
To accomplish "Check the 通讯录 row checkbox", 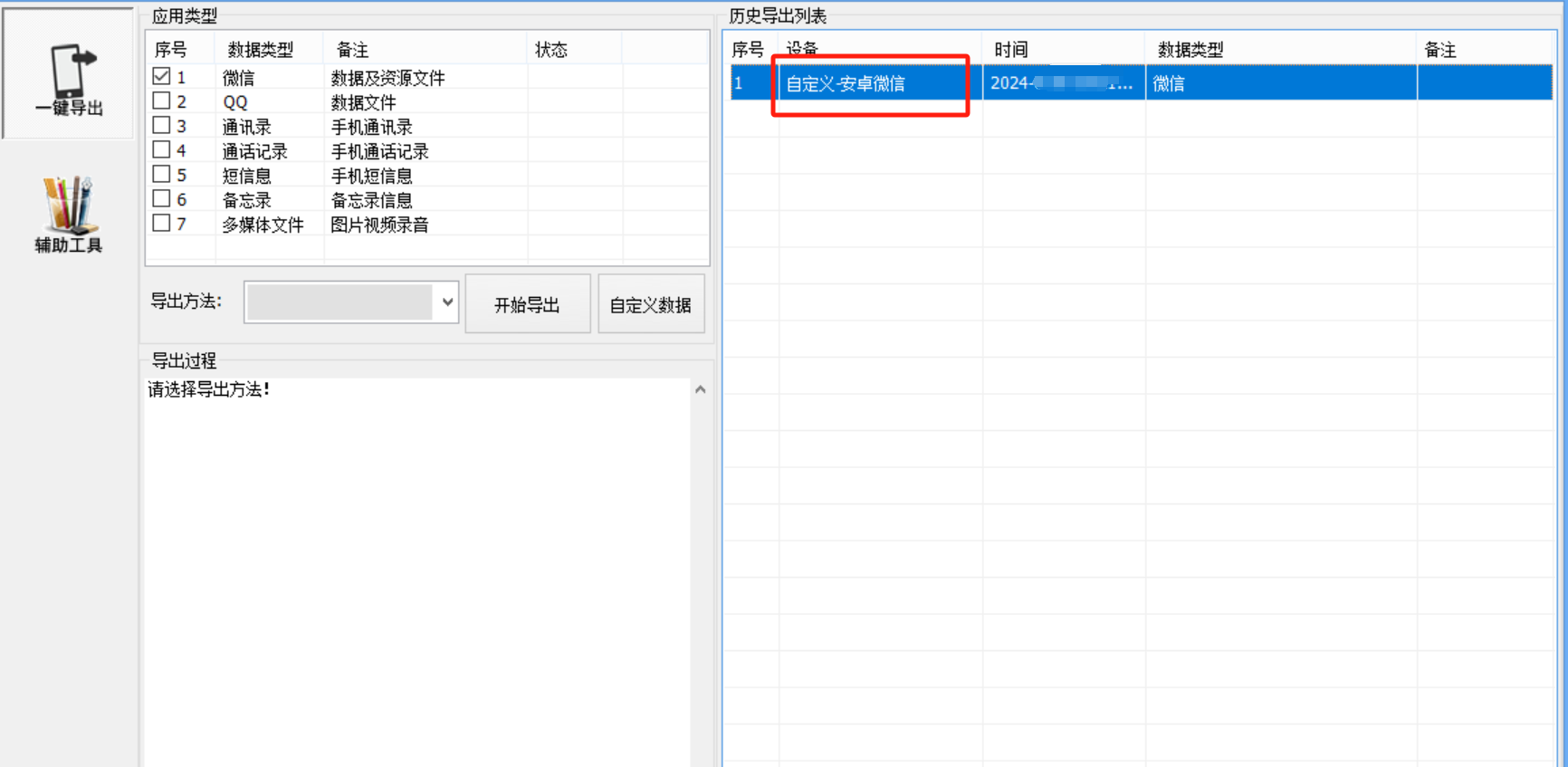I will pos(162,126).
